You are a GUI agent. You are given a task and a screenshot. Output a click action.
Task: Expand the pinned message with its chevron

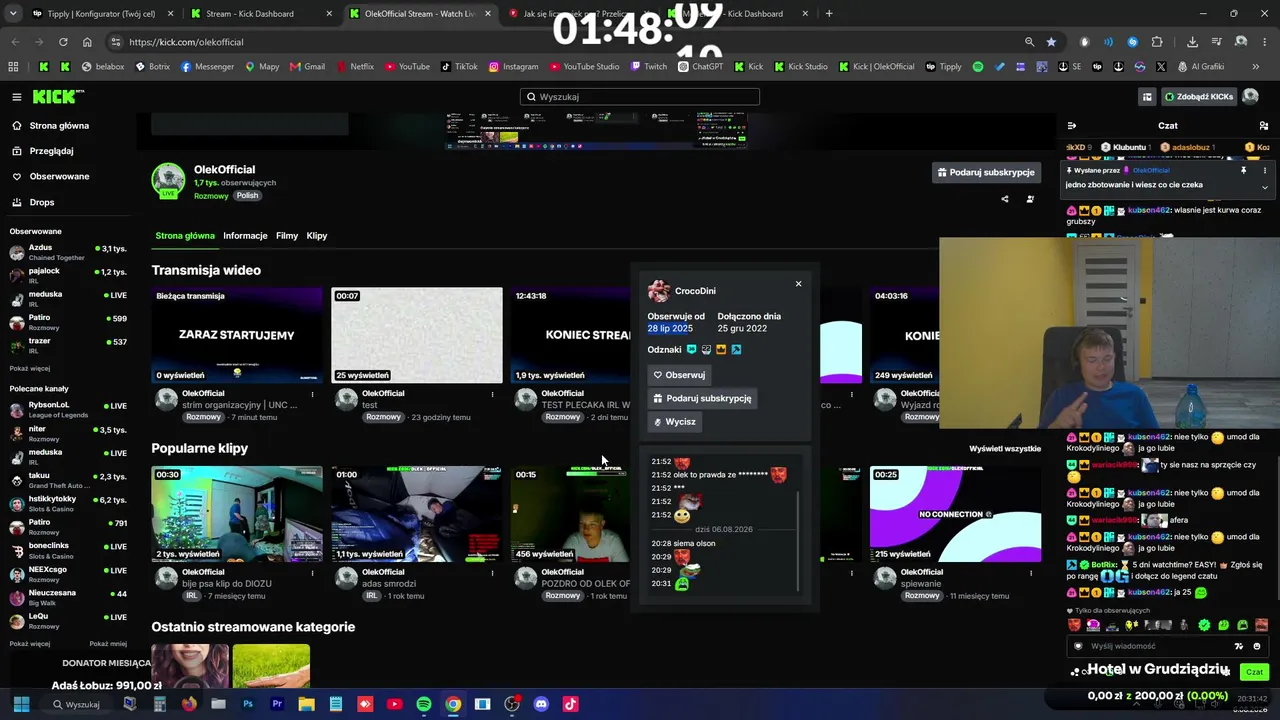coord(1265,187)
